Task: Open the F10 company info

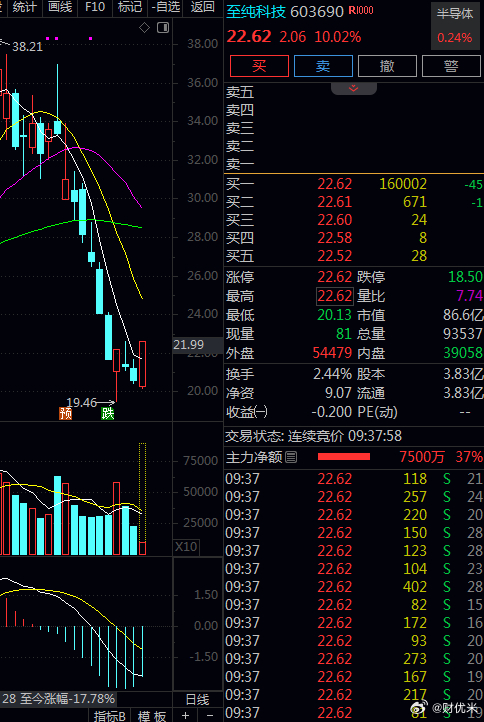Action: click(95, 7)
